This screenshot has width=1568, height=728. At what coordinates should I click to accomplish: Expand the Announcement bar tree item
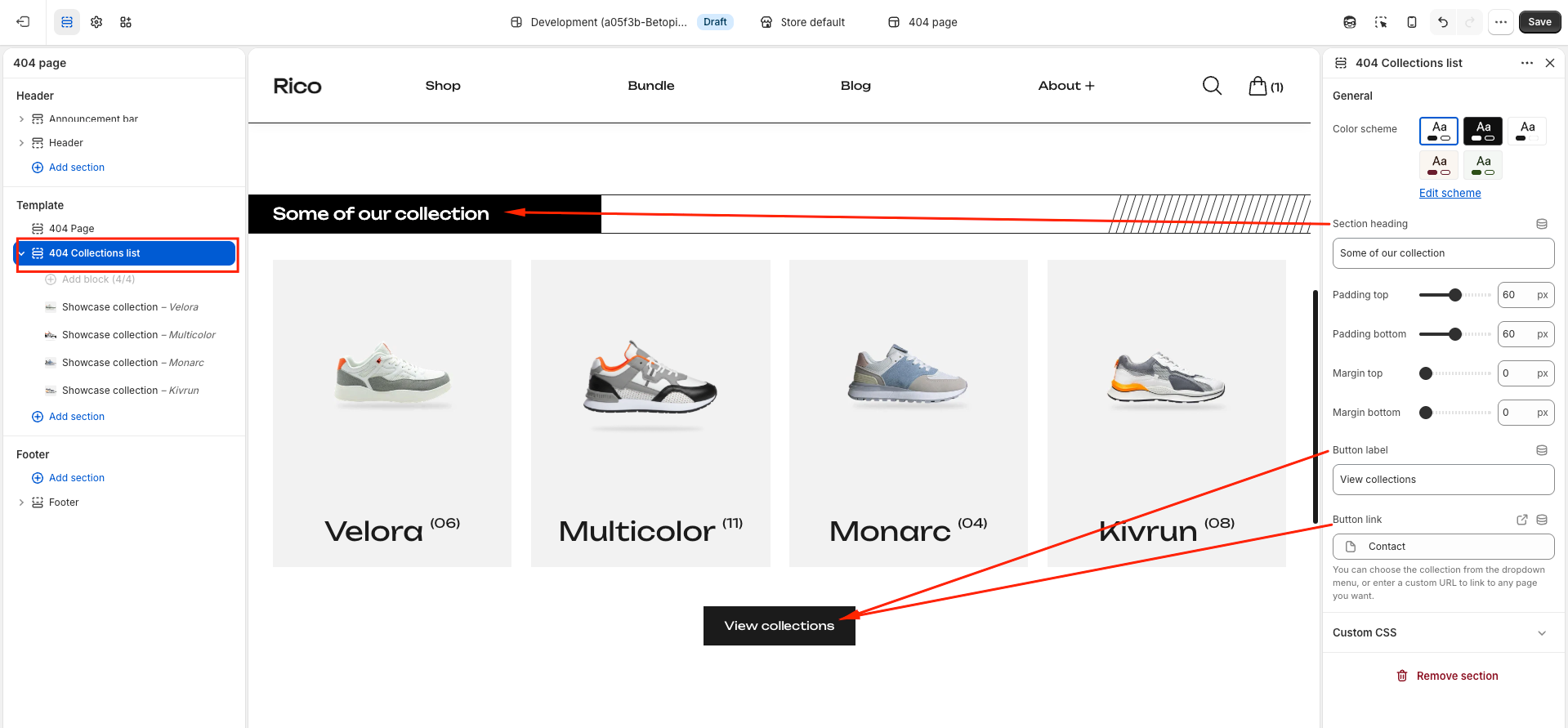coord(21,119)
